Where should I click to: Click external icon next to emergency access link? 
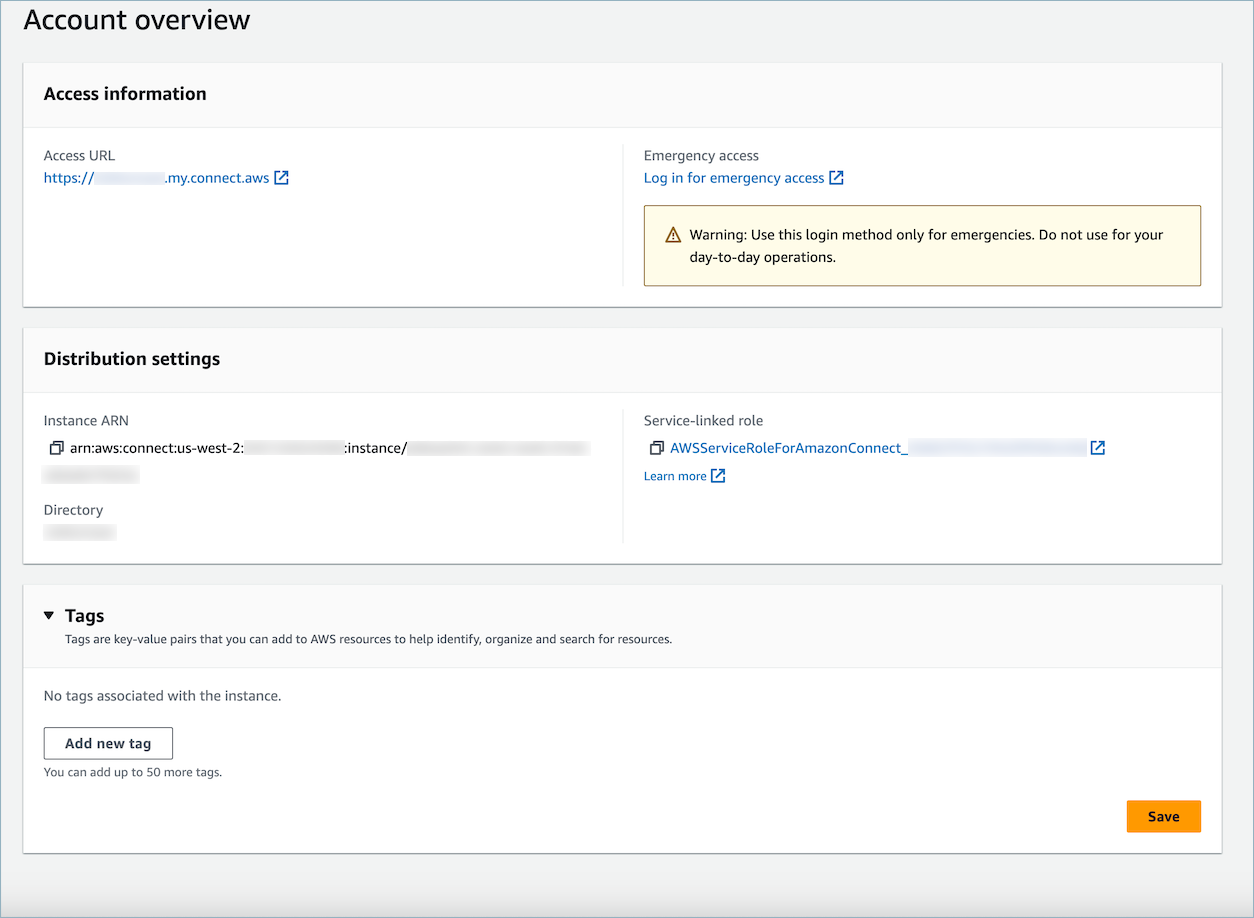tap(837, 178)
